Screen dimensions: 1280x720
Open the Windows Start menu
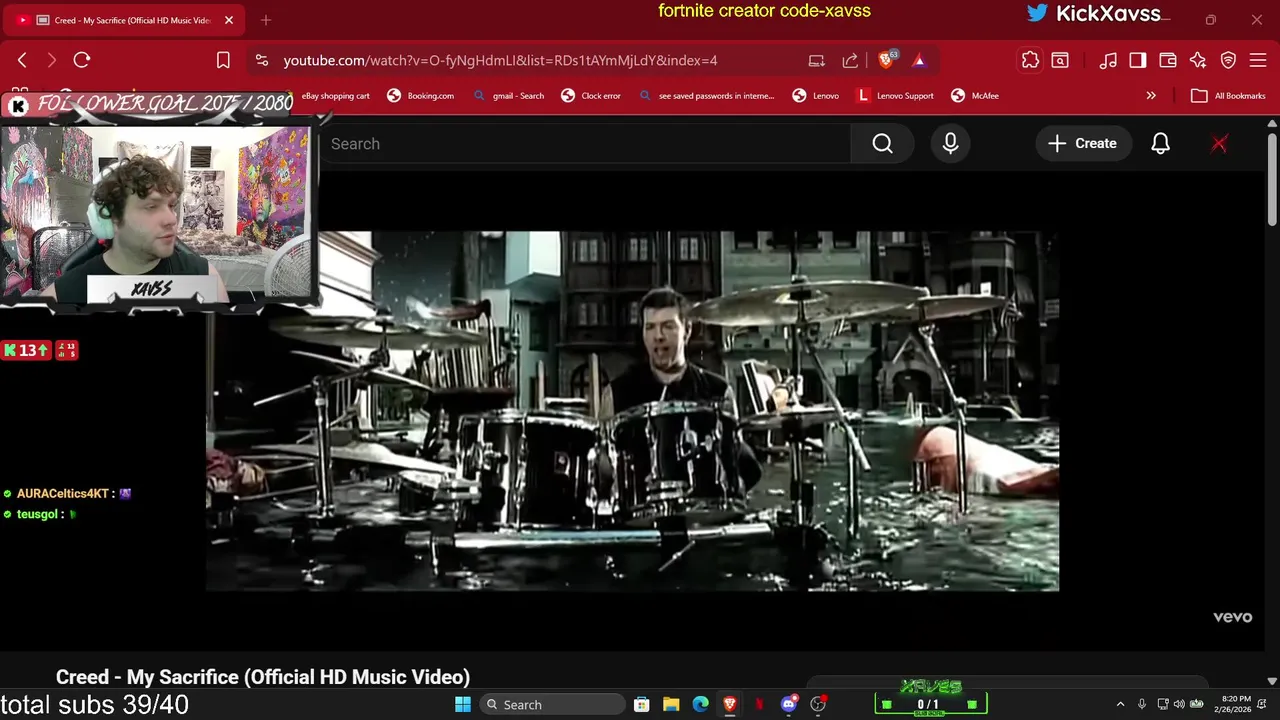point(463,704)
